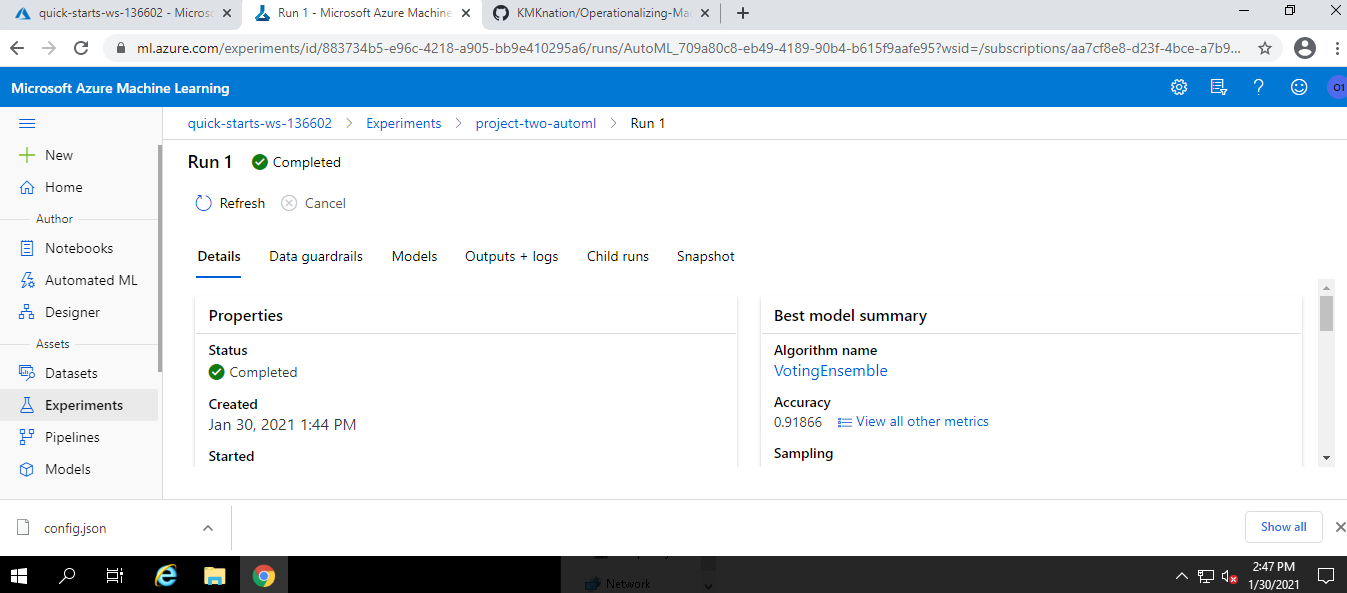The image size is (1347, 593).
Task: Reload the browser page
Action: (81, 48)
